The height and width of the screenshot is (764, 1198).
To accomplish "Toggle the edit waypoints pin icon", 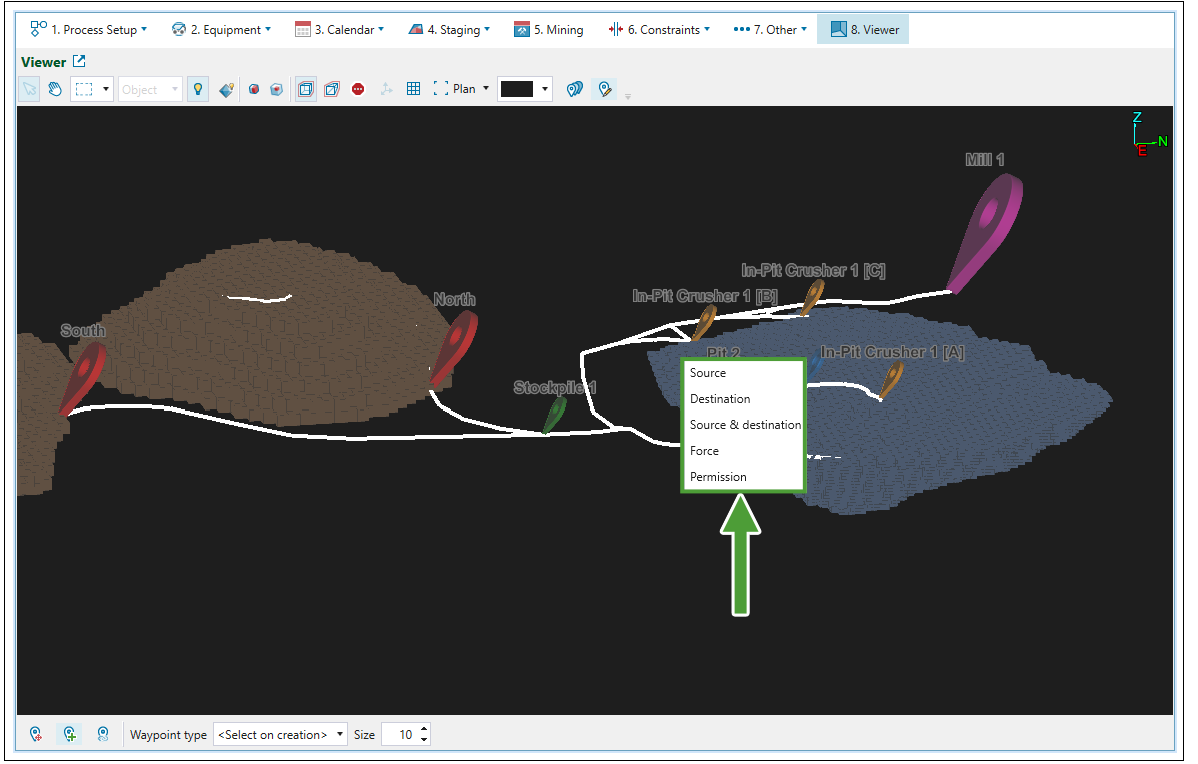I will click(604, 89).
